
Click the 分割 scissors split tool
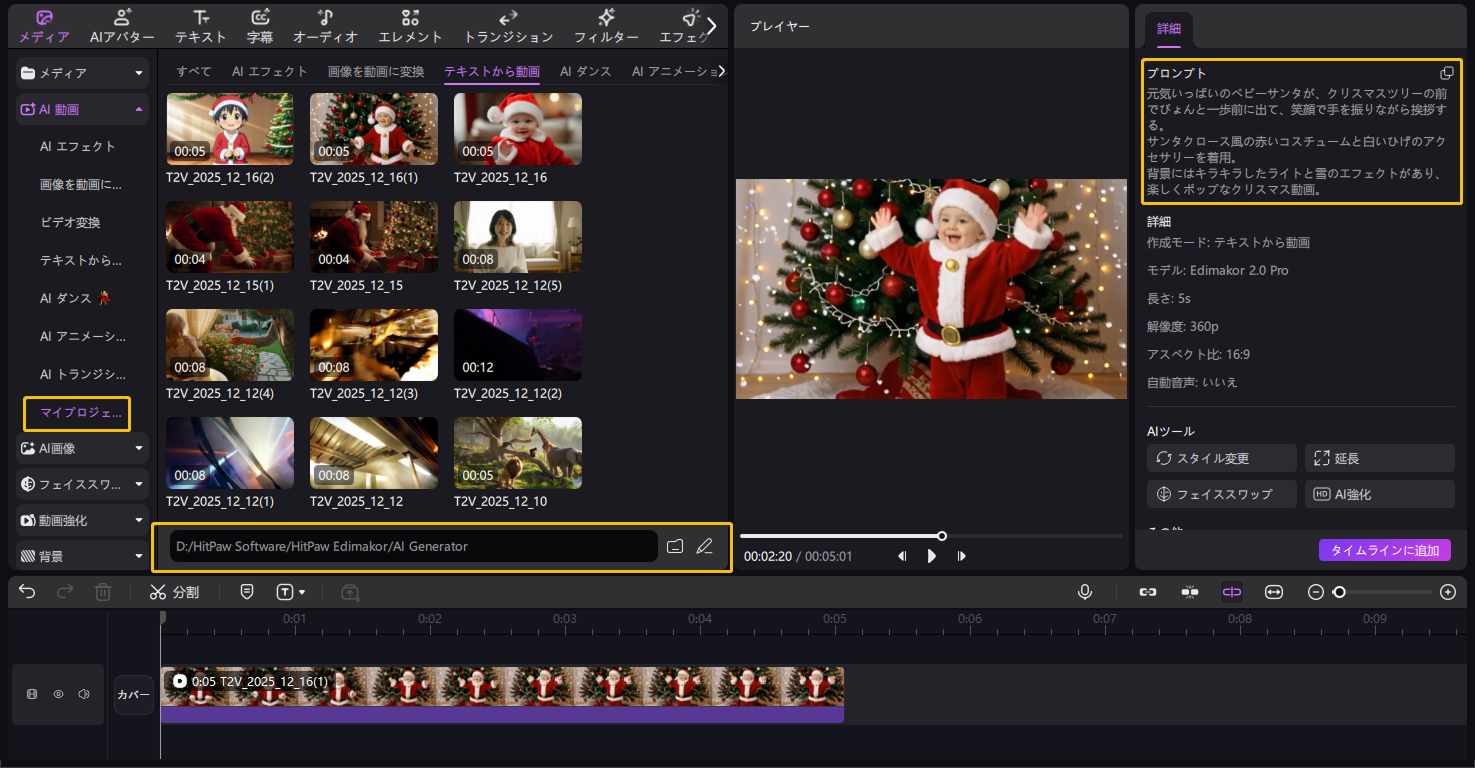point(175,592)
